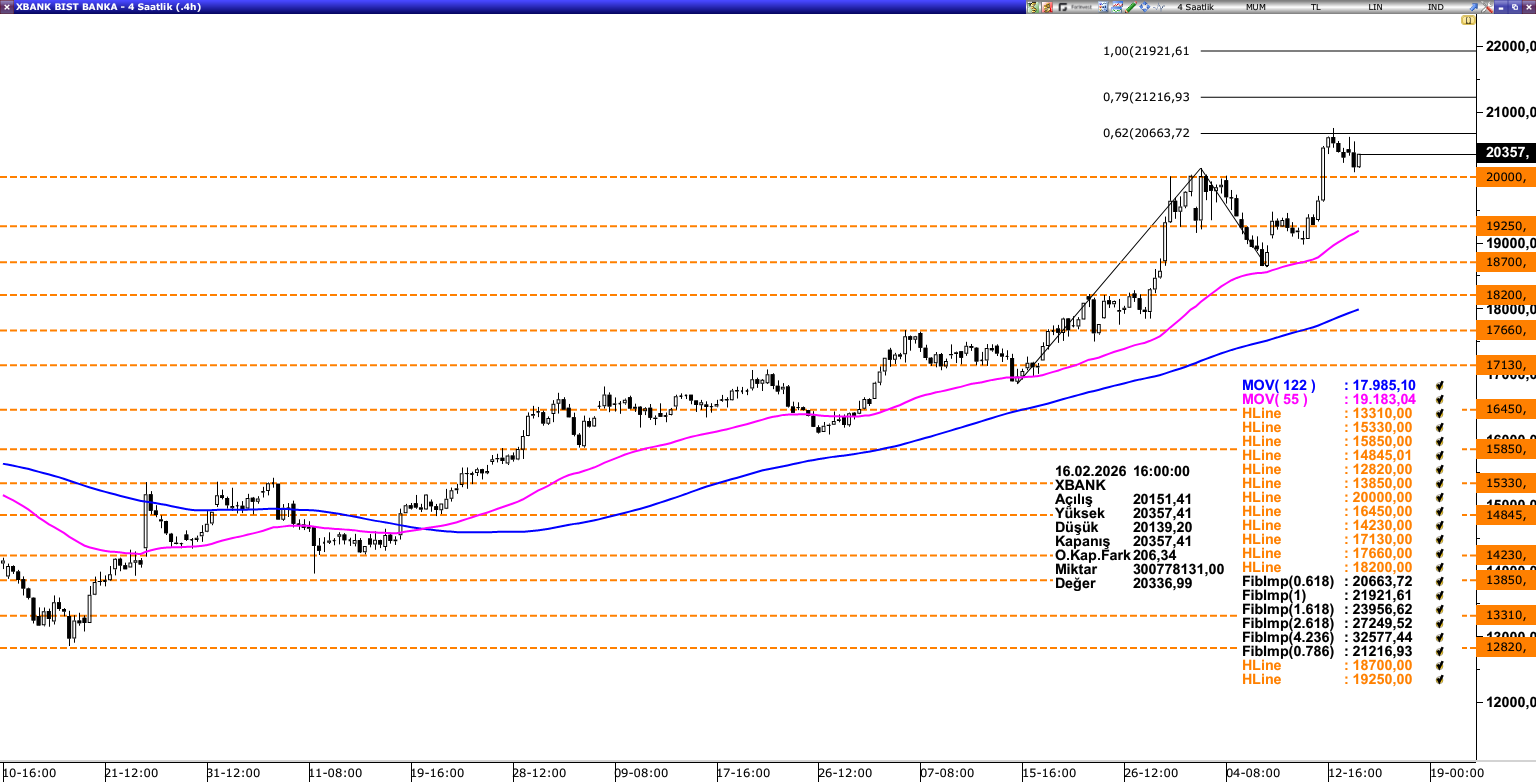
Task: Toggle the MOV(55) indicator checkmark
Action: coord(1440,399)
